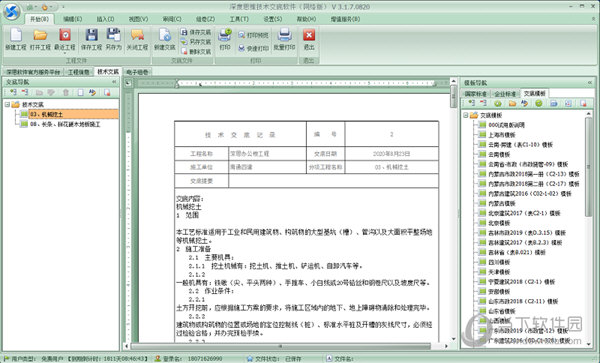Click the rename (Ab) icon in template toolbar
Screen dimensions: 600x363
tap(524, 103)
